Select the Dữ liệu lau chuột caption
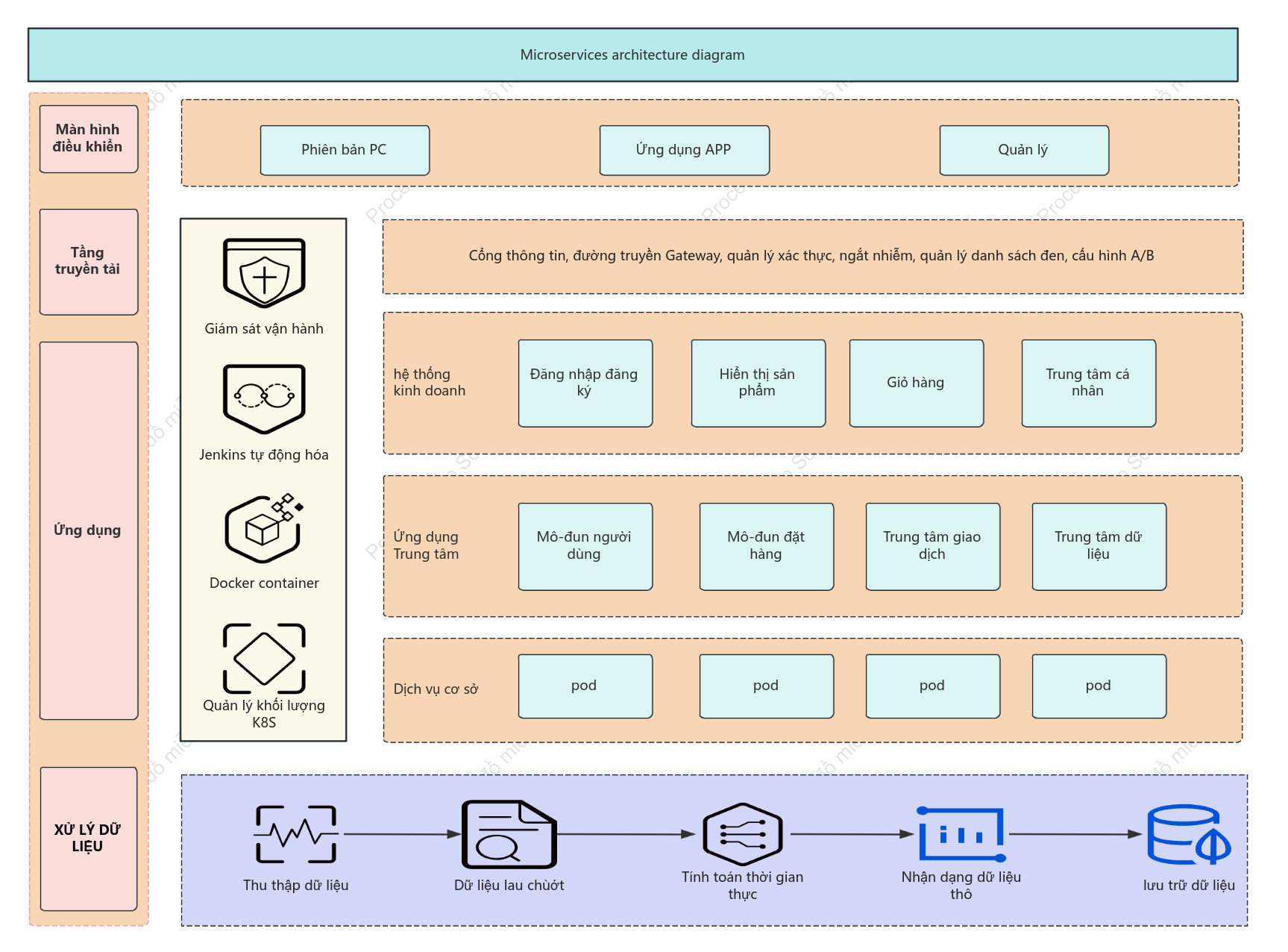1288x952 pixels. click(509, 886)
